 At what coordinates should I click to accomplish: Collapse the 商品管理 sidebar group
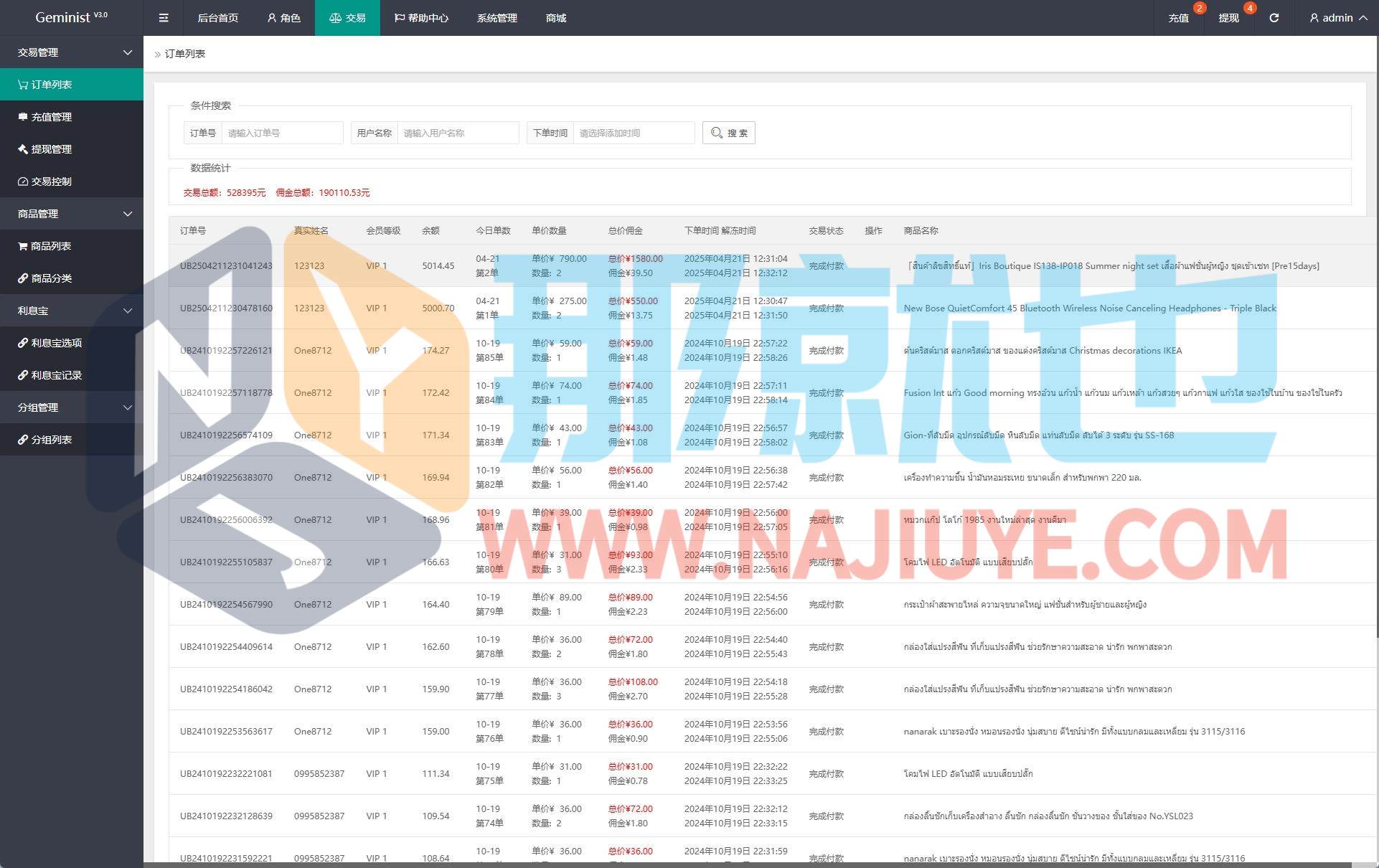click(x=72, y=214)
